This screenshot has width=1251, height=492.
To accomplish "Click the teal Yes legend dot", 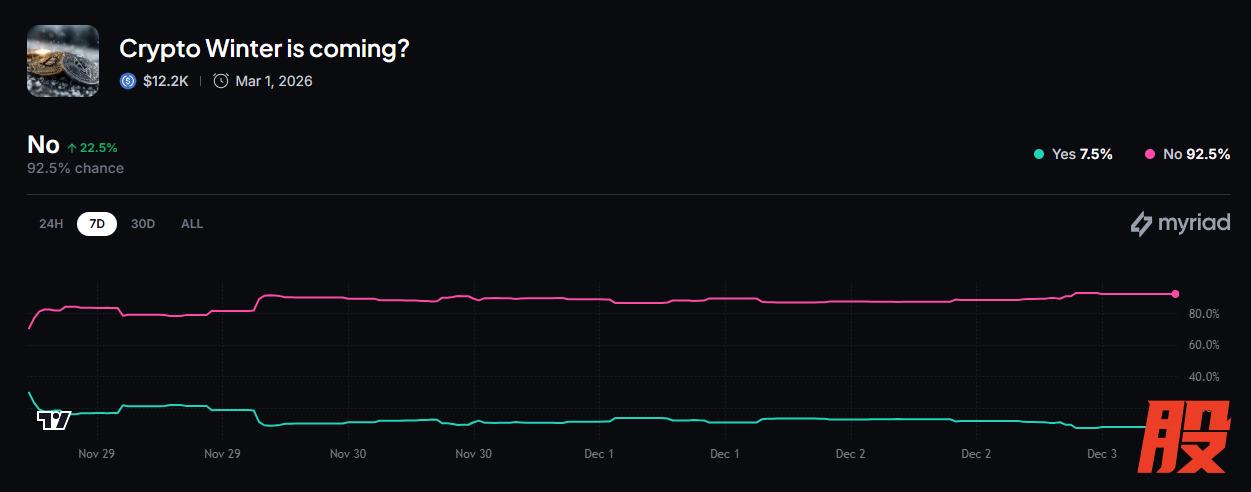I will coord(1039,154).
